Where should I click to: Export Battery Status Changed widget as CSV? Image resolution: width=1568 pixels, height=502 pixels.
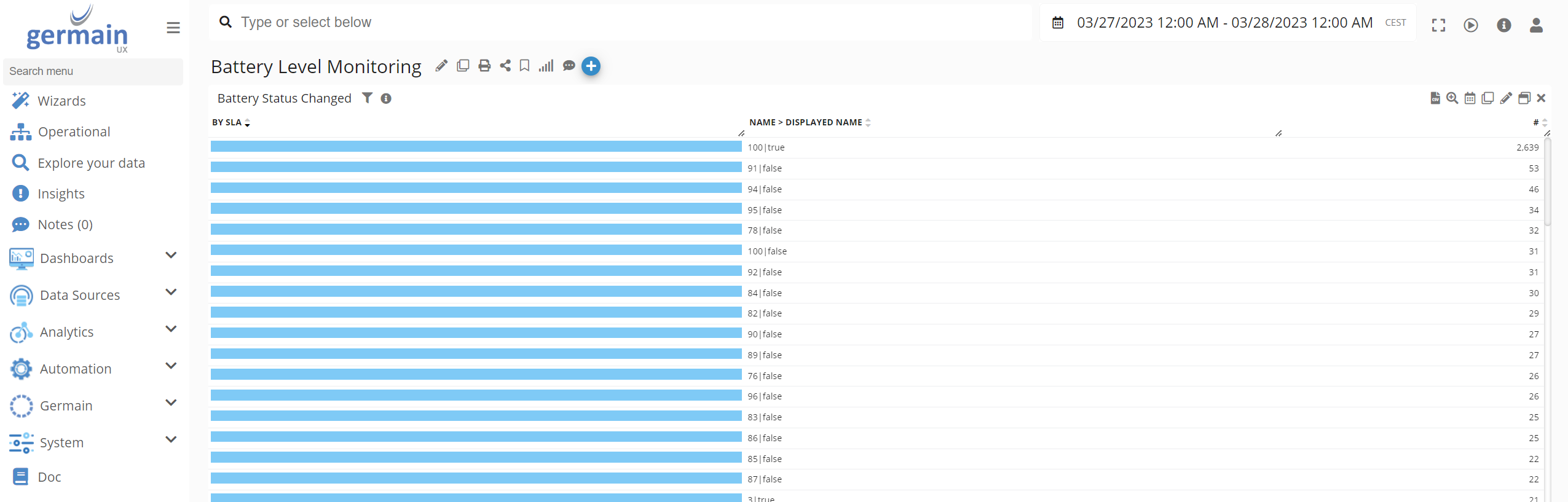tap(1435, 98)
